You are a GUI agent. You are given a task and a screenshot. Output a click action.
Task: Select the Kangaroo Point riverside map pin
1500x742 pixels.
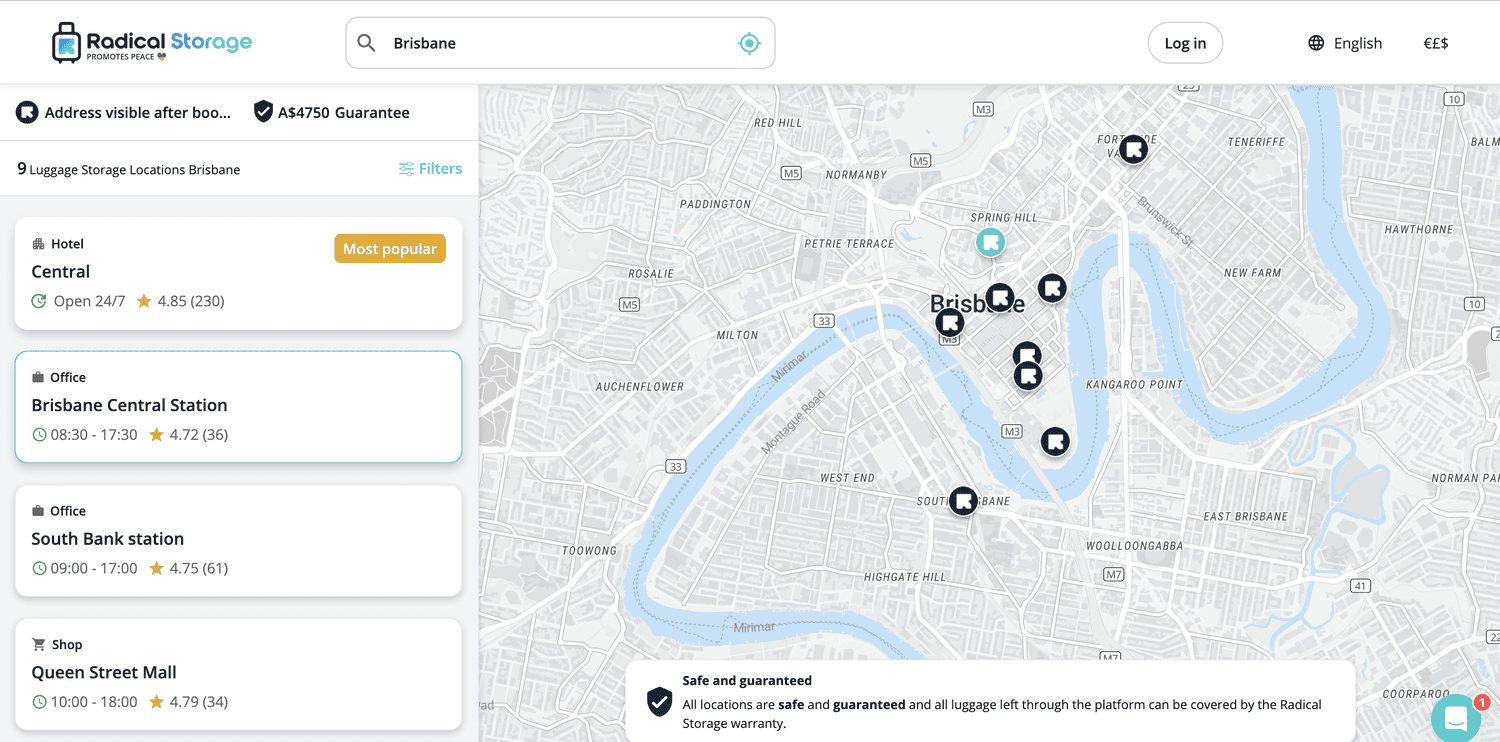click(x=1055, y=441)
